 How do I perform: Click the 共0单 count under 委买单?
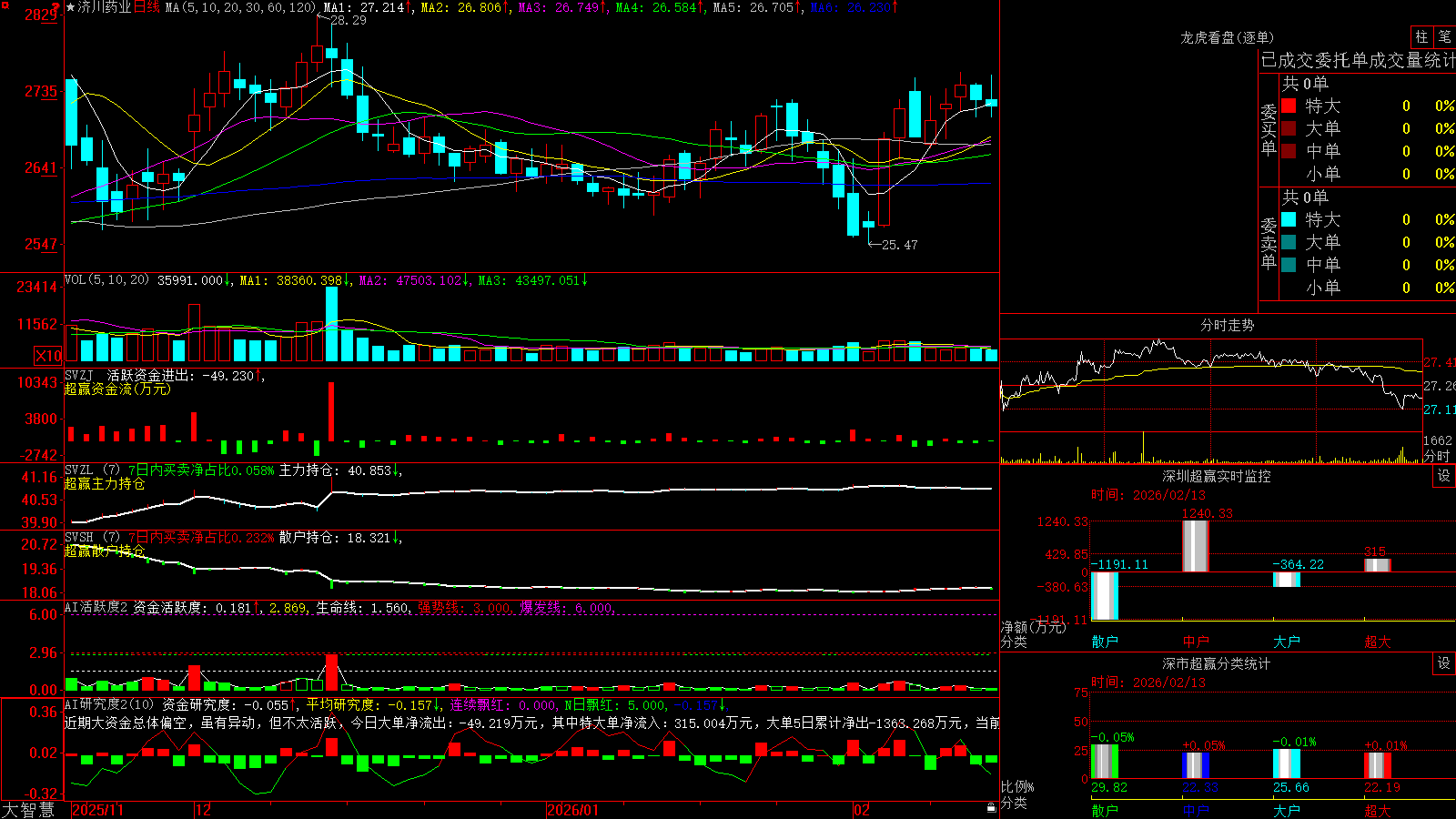pyautogui.click(x=1305, y=83)
